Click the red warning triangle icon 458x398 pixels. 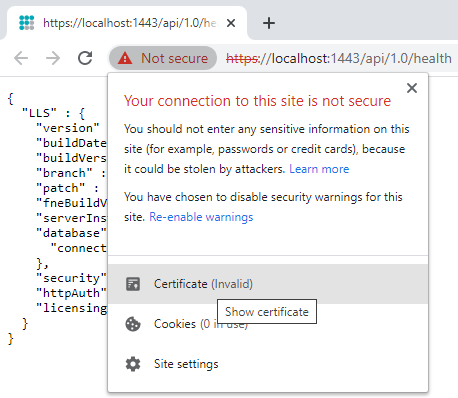[125, 58]
